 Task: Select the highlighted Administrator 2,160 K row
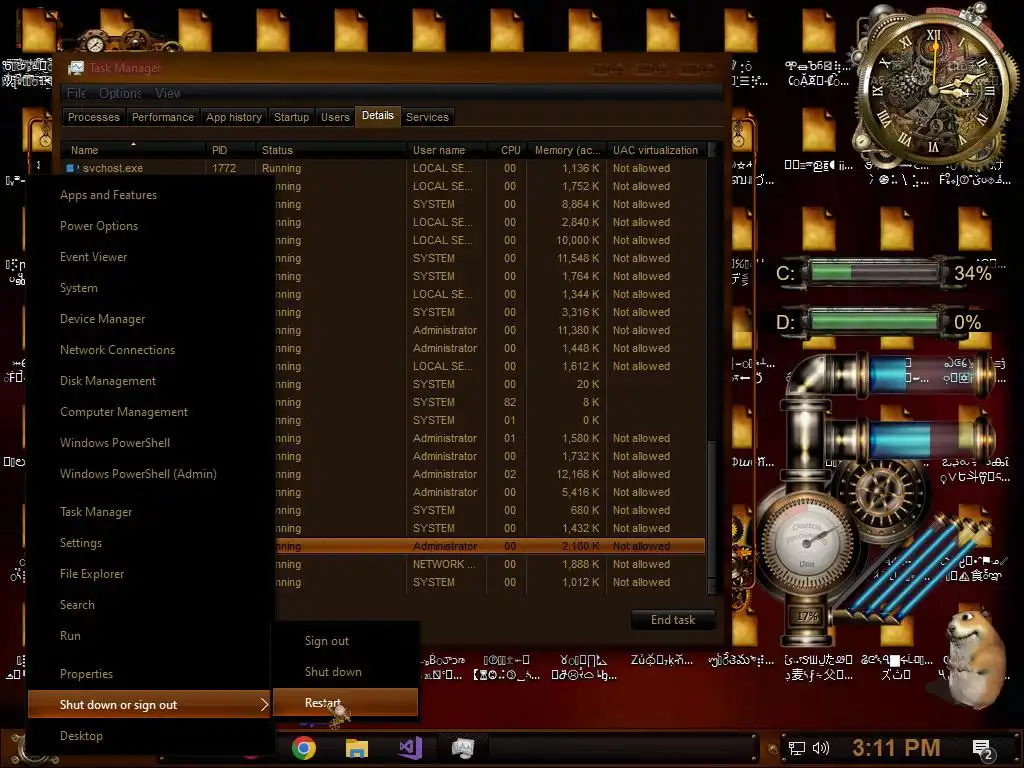click(x=490, y=546)
